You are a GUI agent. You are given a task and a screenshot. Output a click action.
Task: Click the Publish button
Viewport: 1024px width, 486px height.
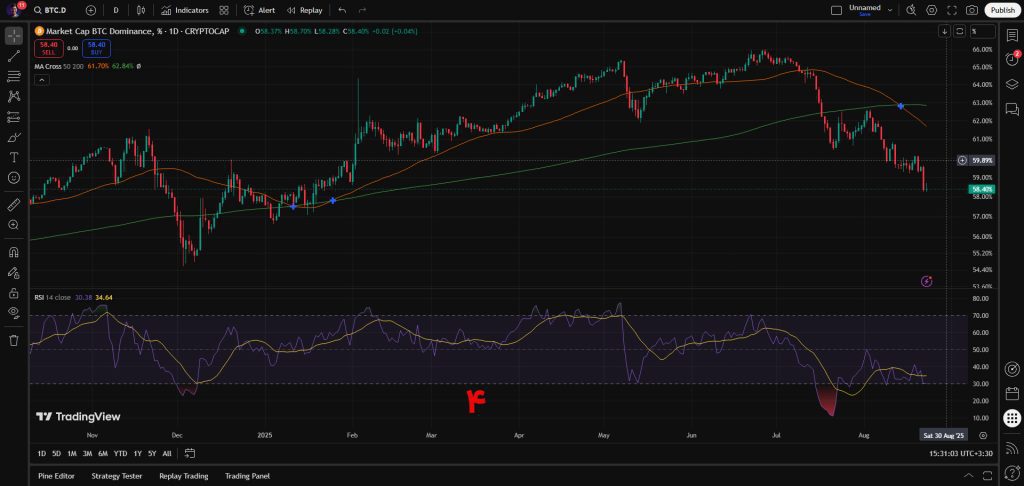[x=1003, y=10]
